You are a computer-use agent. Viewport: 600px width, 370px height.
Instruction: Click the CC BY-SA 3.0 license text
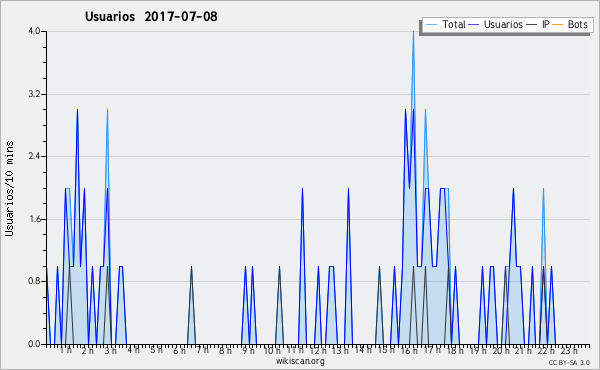coord(569,362)
